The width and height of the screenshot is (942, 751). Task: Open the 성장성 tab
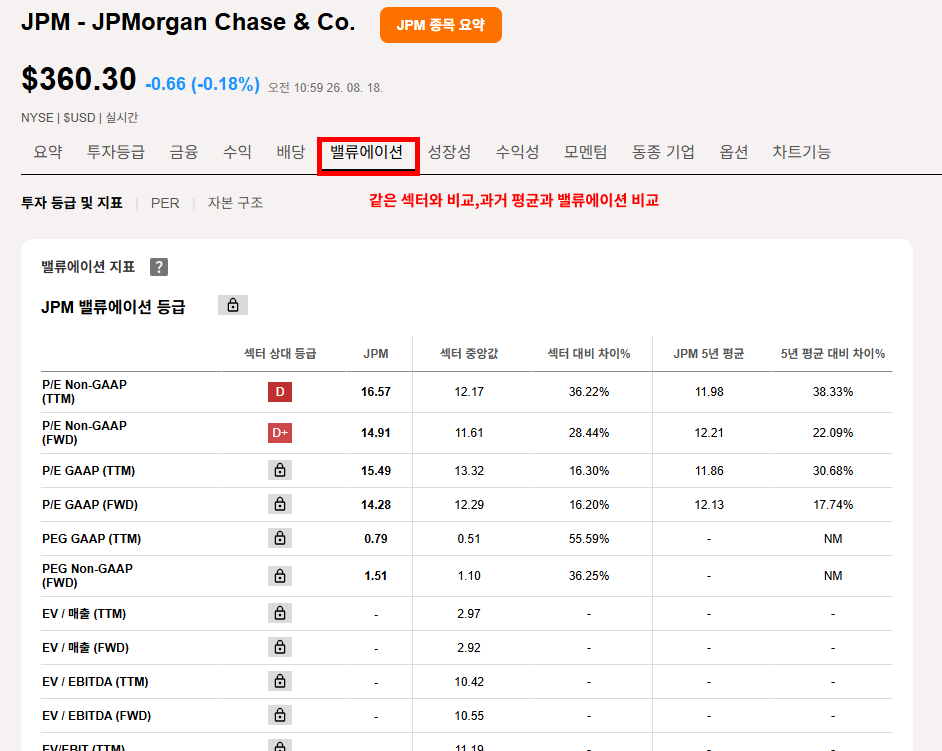[x=449, y=152]
